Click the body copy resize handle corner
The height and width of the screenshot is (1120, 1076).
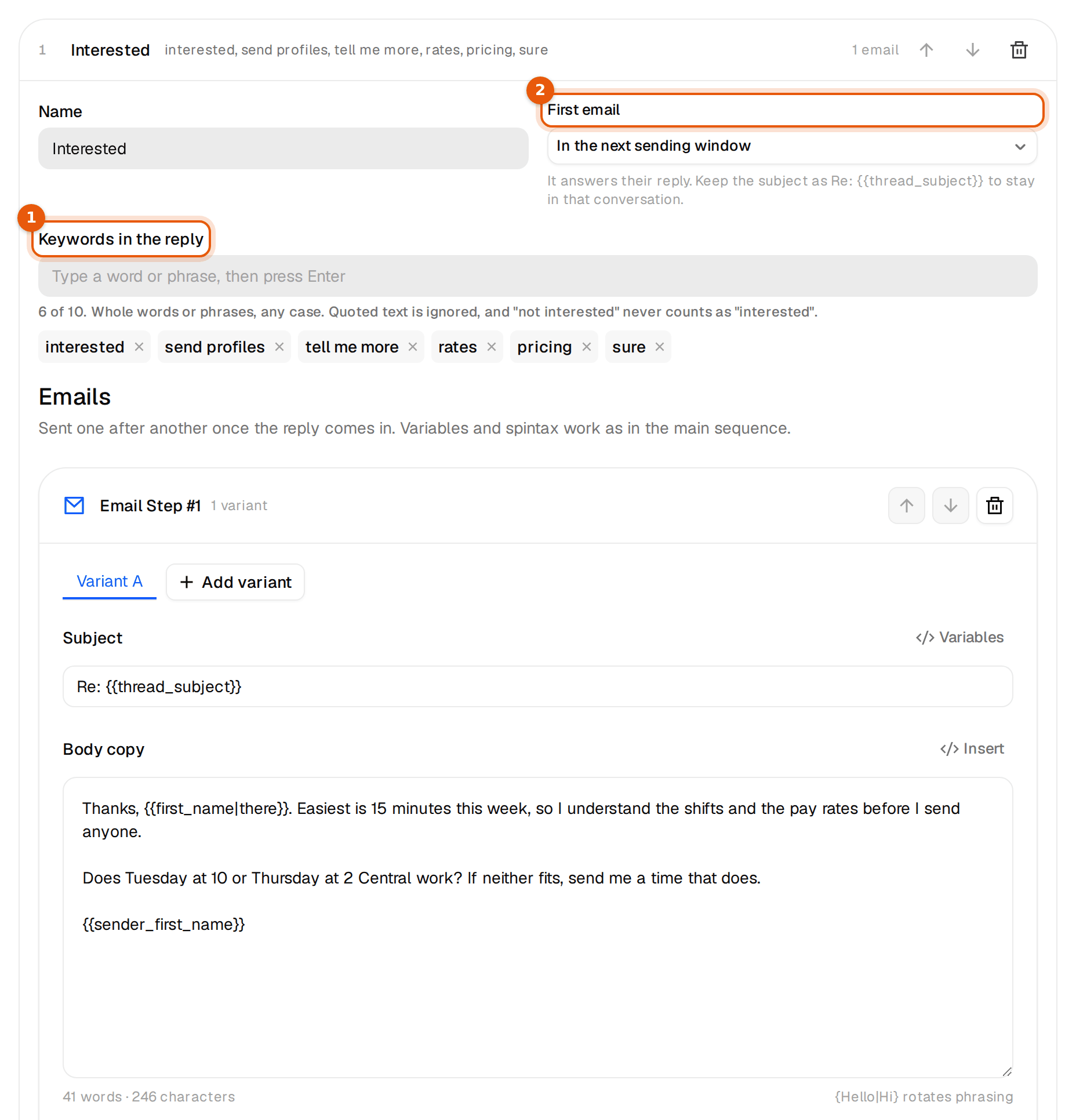1007,1072
